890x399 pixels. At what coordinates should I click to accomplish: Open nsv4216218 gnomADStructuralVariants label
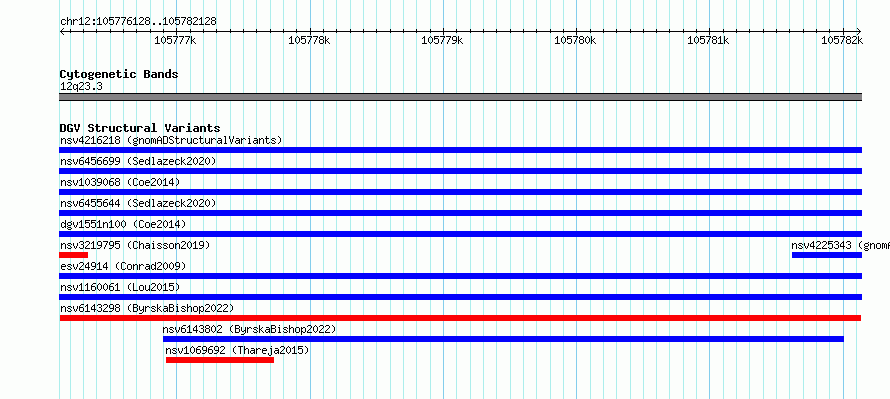click(x=171, y=140)
